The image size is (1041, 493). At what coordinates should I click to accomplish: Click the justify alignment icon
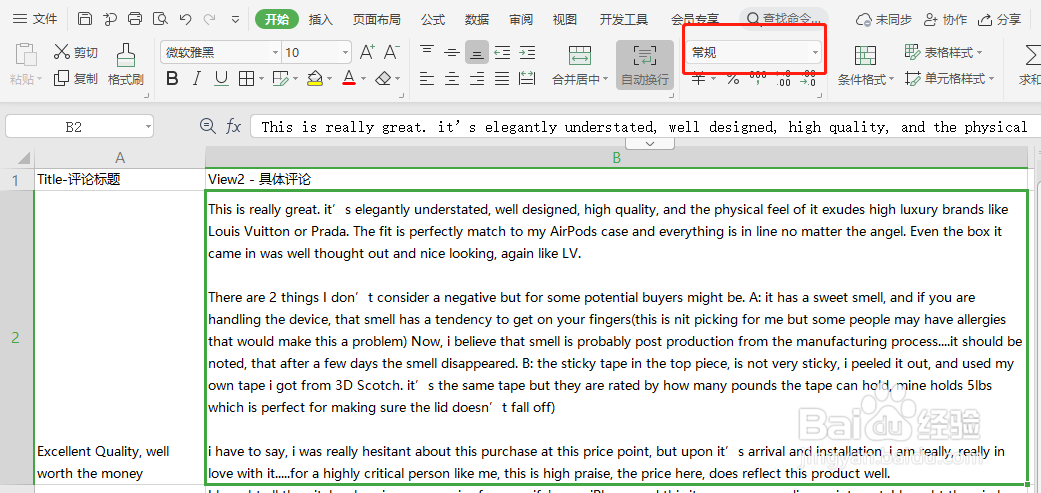click(502, 79)
